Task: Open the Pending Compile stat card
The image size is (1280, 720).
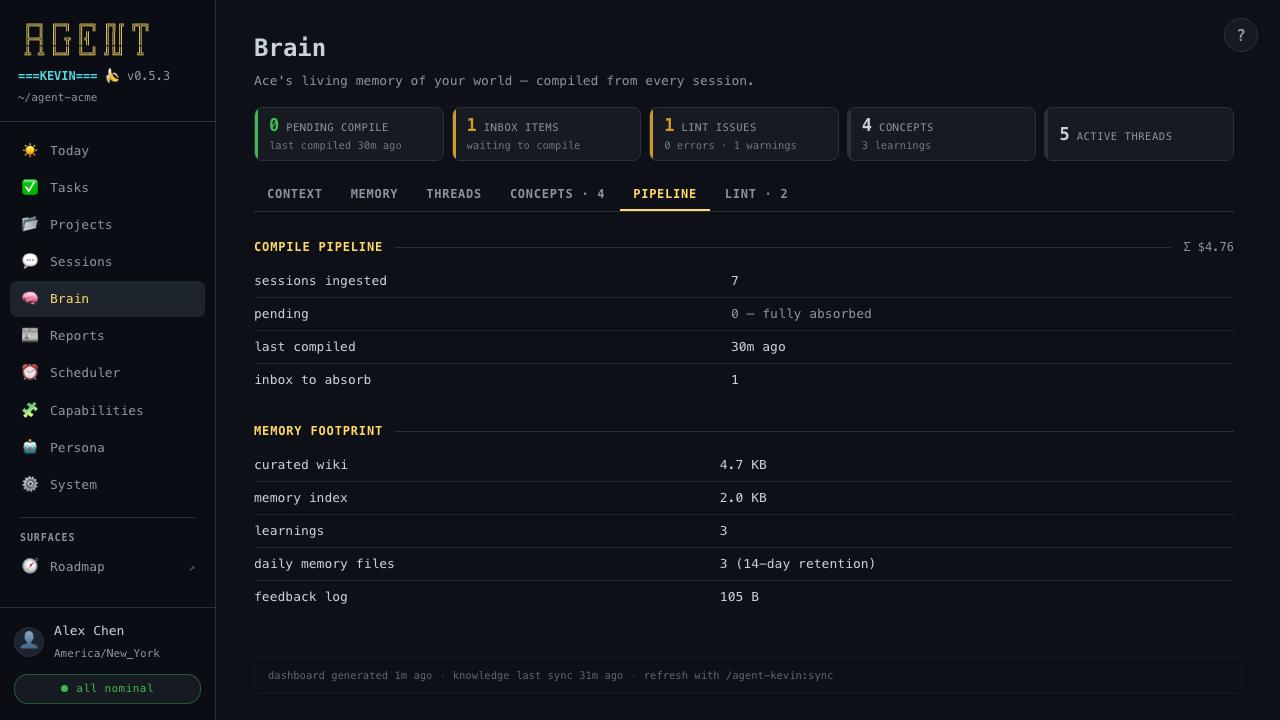Action: (x=349, y=134)
